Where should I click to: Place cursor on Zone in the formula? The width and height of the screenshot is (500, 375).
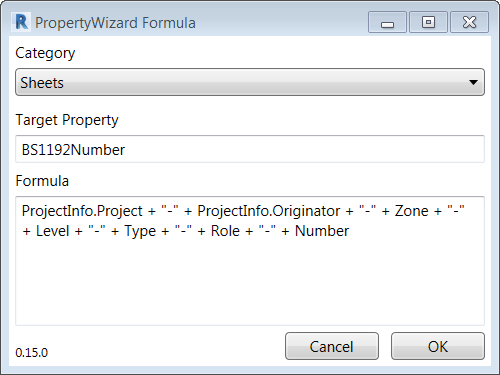pos(412,211)
